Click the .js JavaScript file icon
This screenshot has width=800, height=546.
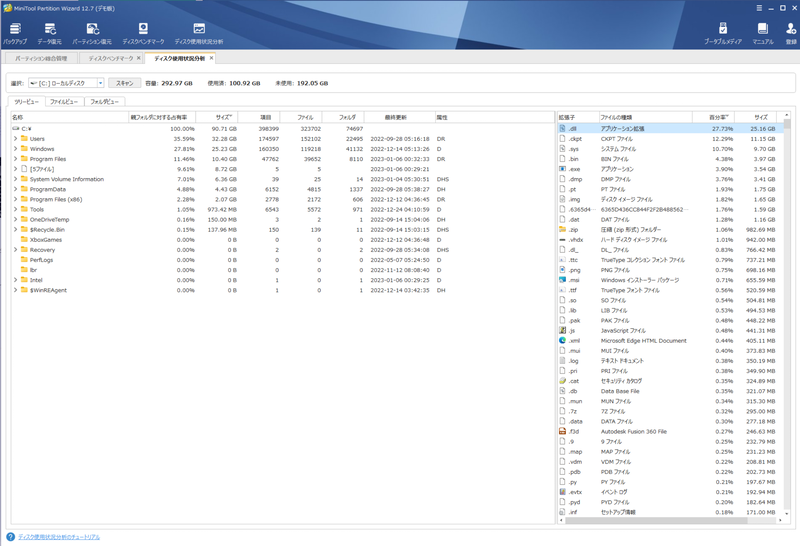[x=562, y=331]
